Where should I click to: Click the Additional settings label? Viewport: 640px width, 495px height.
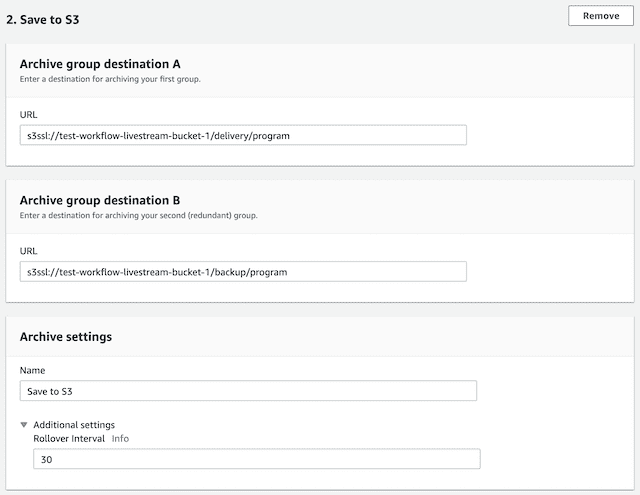click(x=74, y=425)
